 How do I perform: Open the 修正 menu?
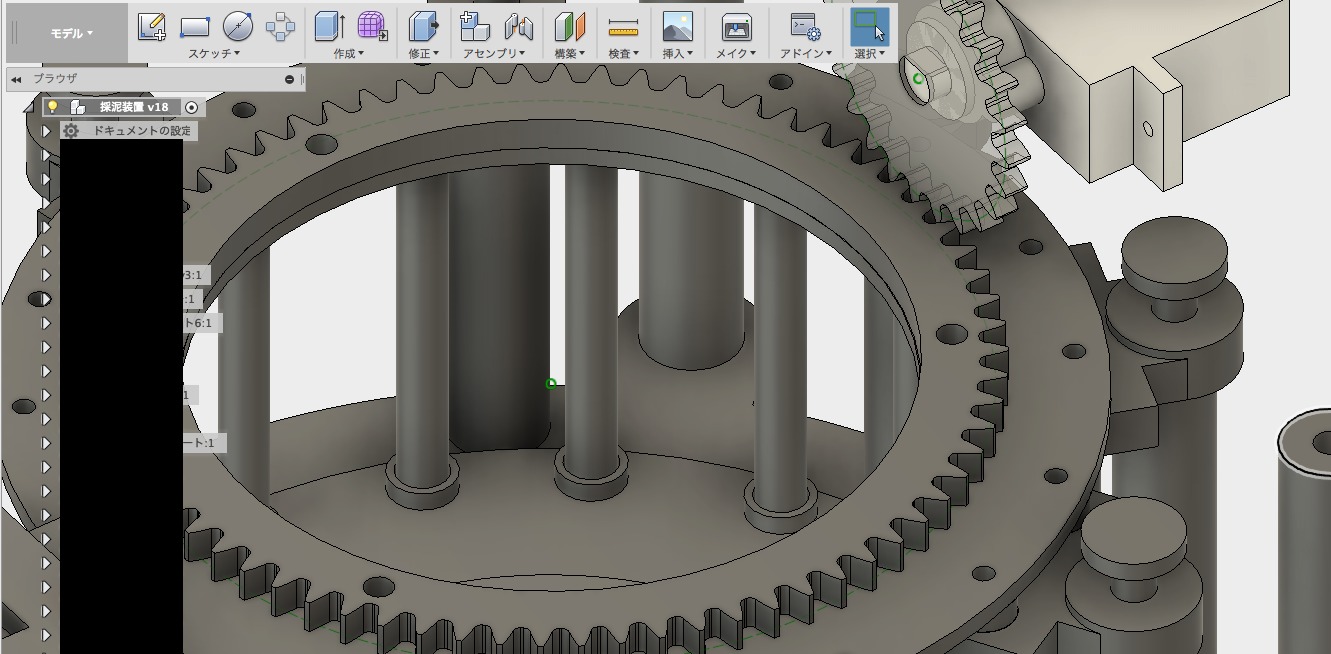click(x=423, y=54)
